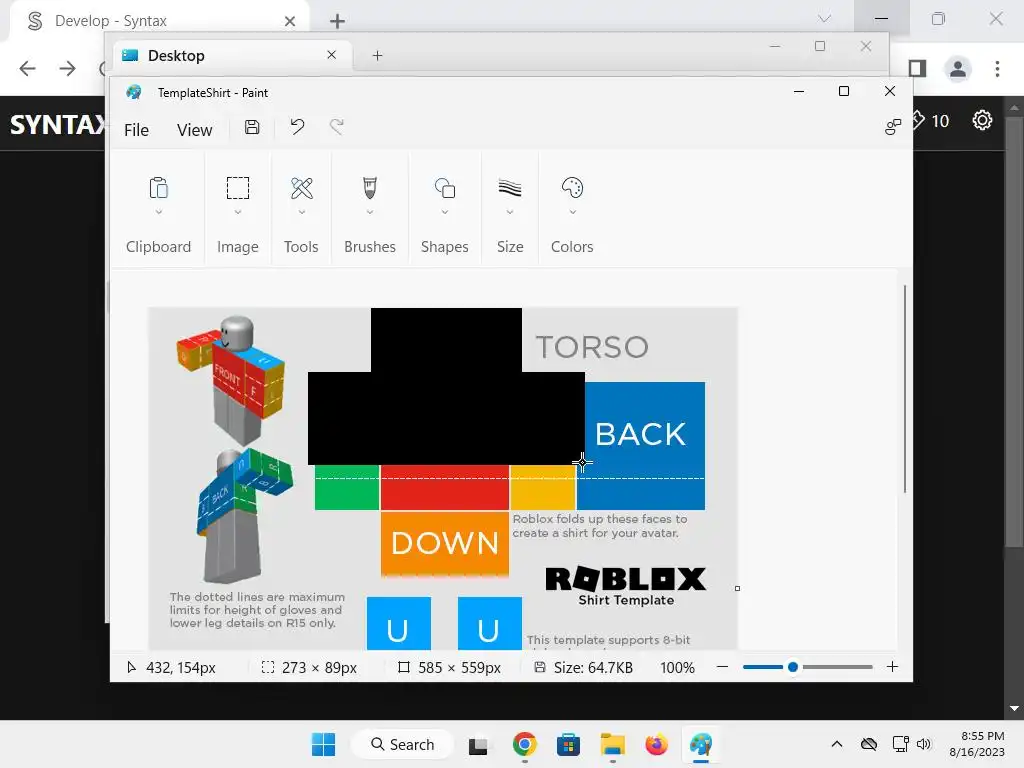Zoom out with the minus button

[x=722, y=667]
